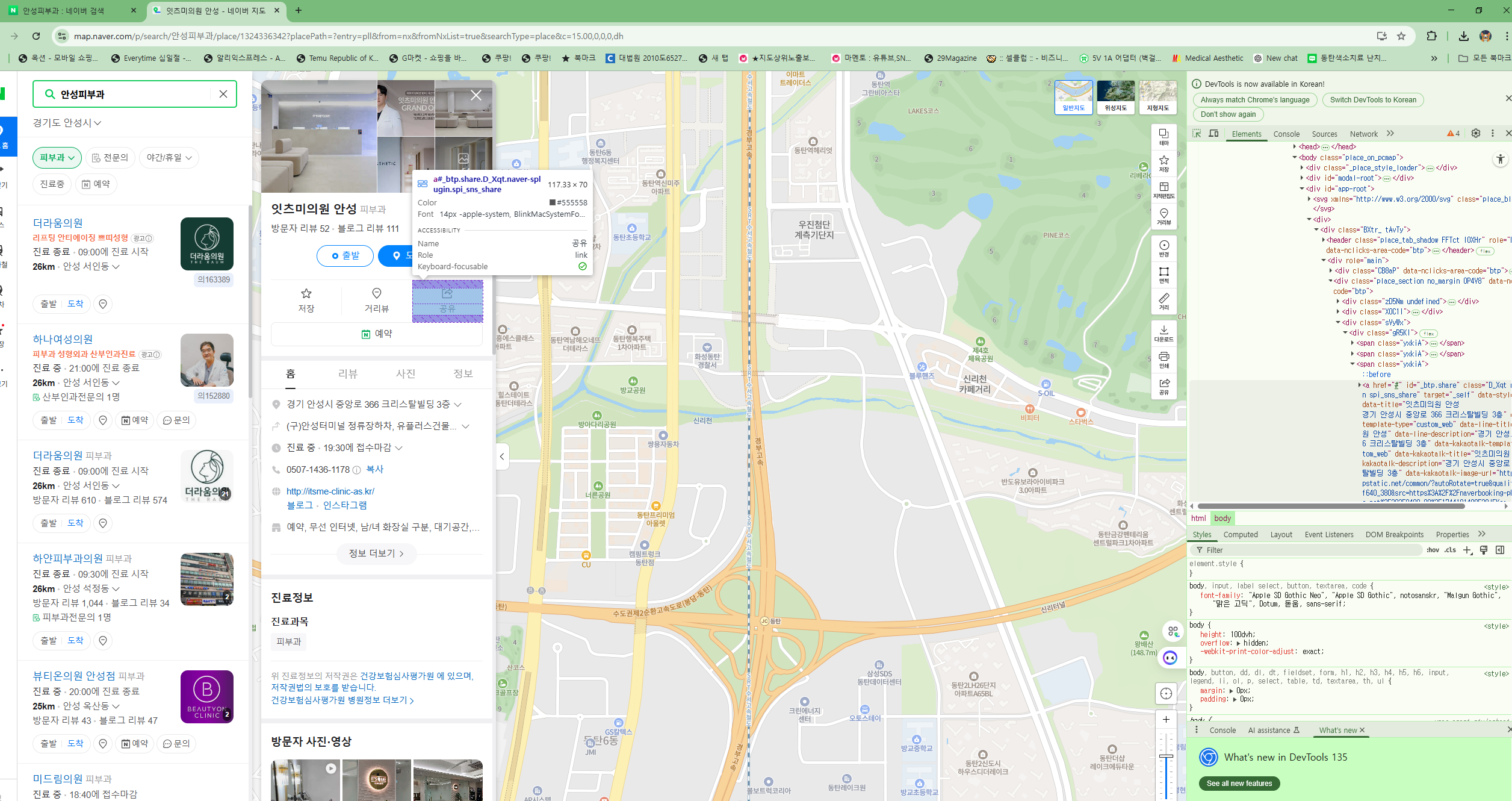The image size is (1512, 801).
Task: Open the 지적편집도 cadastral map tool
Action: (x=1164, y=190)
